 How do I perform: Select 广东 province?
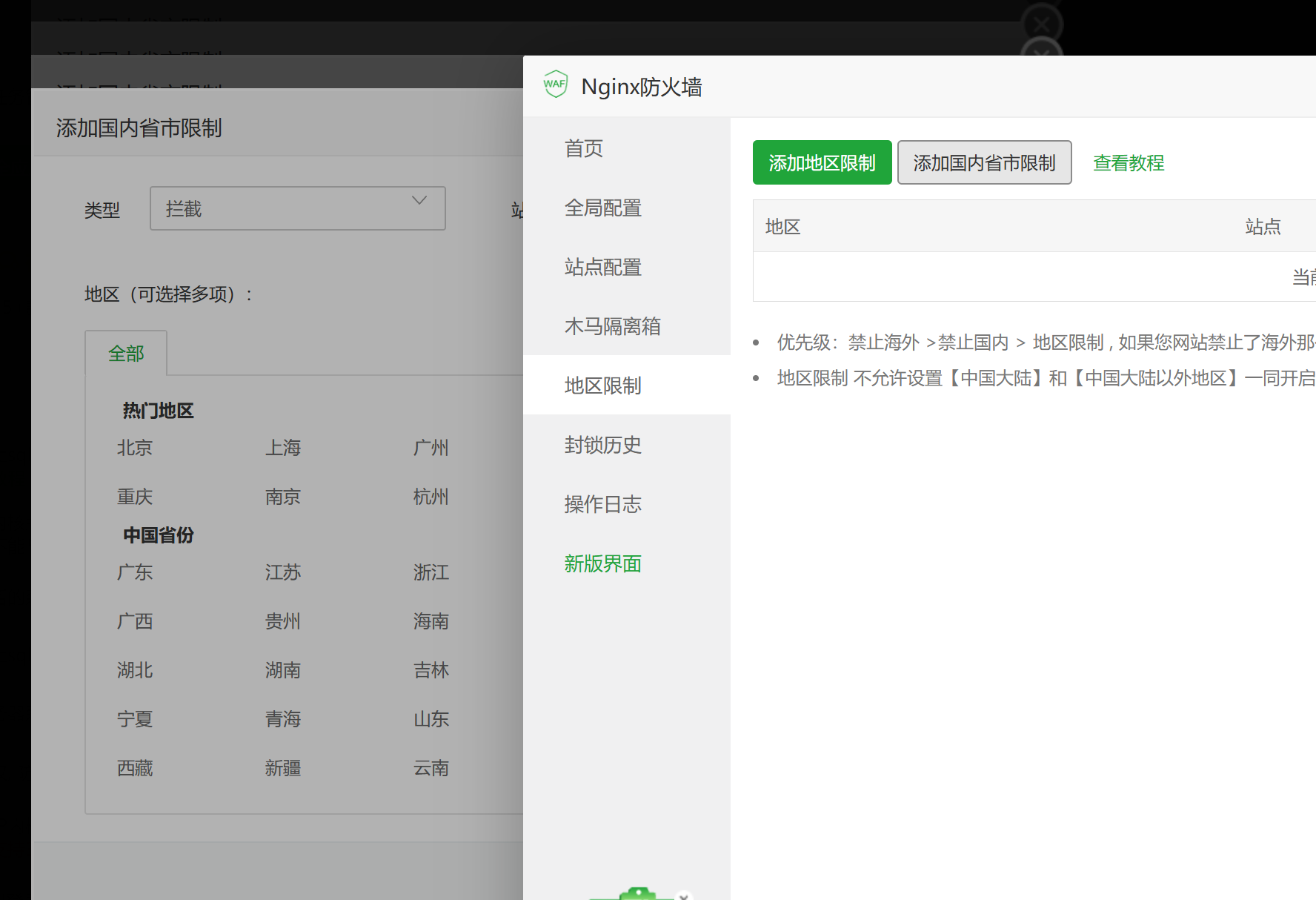[x=135, y=572]
